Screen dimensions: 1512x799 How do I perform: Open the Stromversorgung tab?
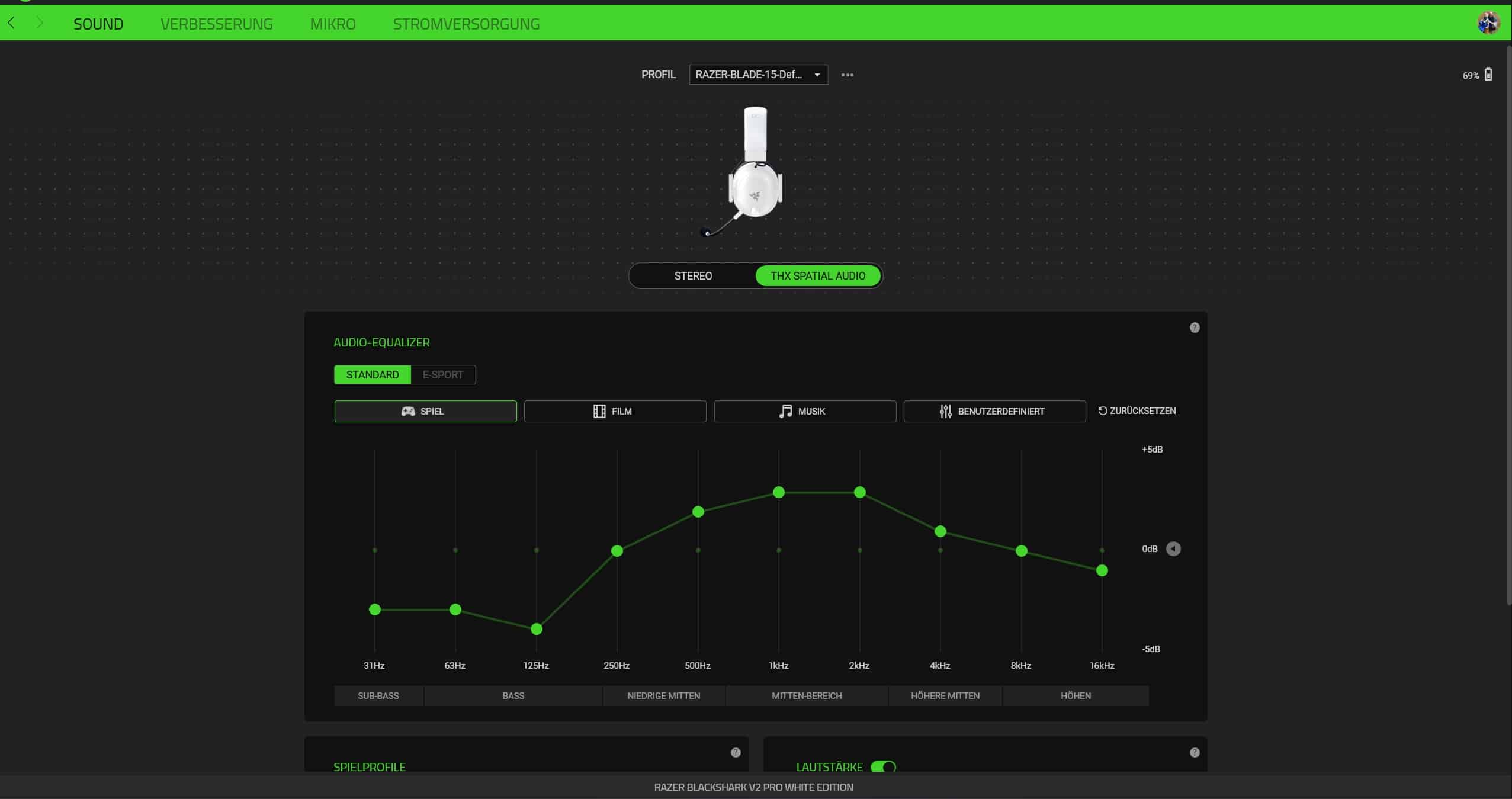click(466, 24)
